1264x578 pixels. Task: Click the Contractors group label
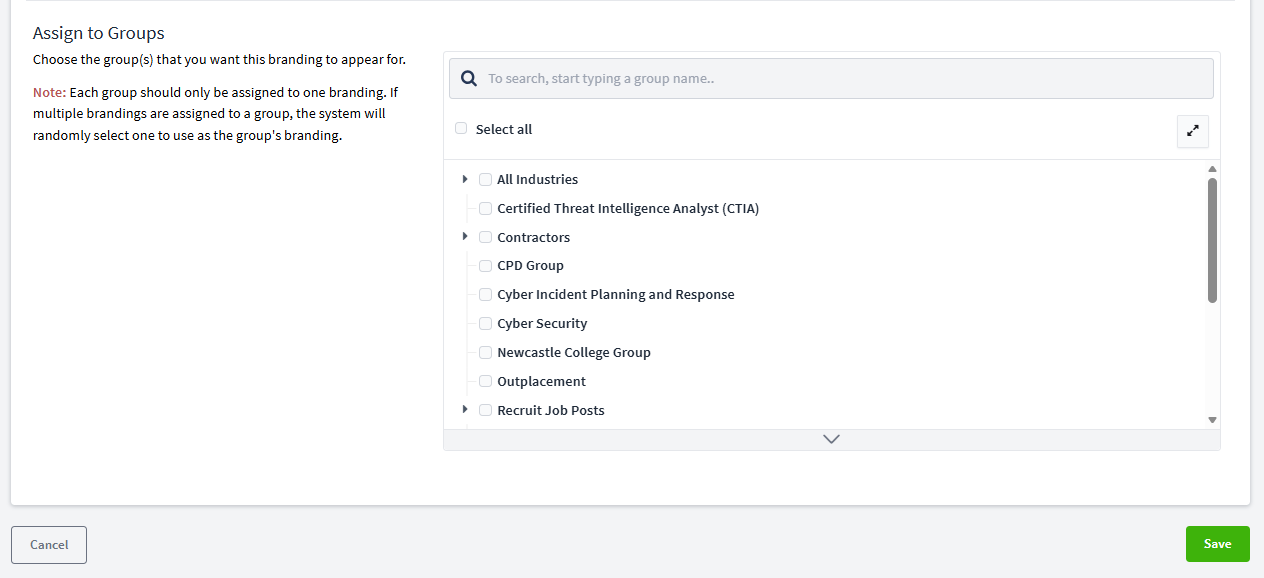tap(533, 238)
